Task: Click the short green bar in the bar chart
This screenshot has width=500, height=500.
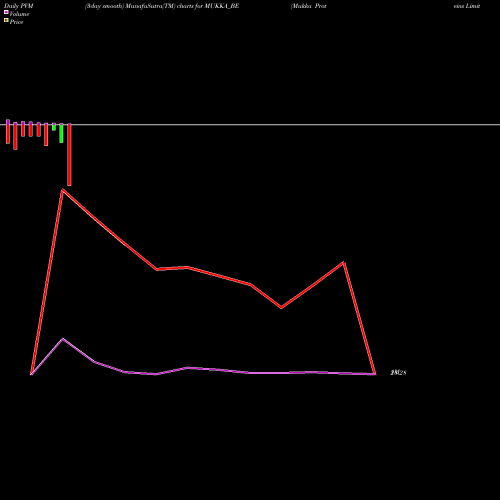Action: point(54,127)
